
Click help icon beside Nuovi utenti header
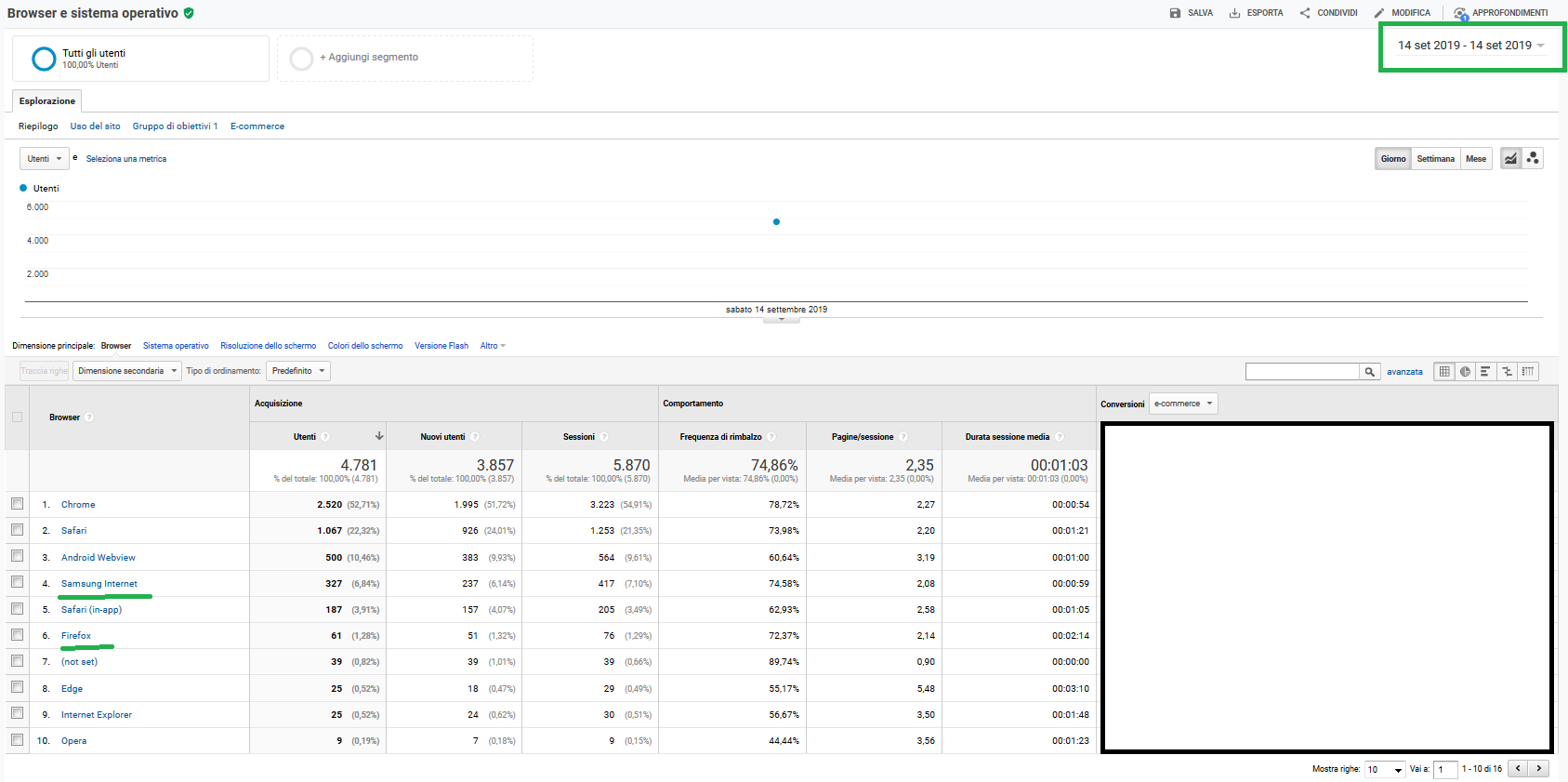tap(474, 437)
